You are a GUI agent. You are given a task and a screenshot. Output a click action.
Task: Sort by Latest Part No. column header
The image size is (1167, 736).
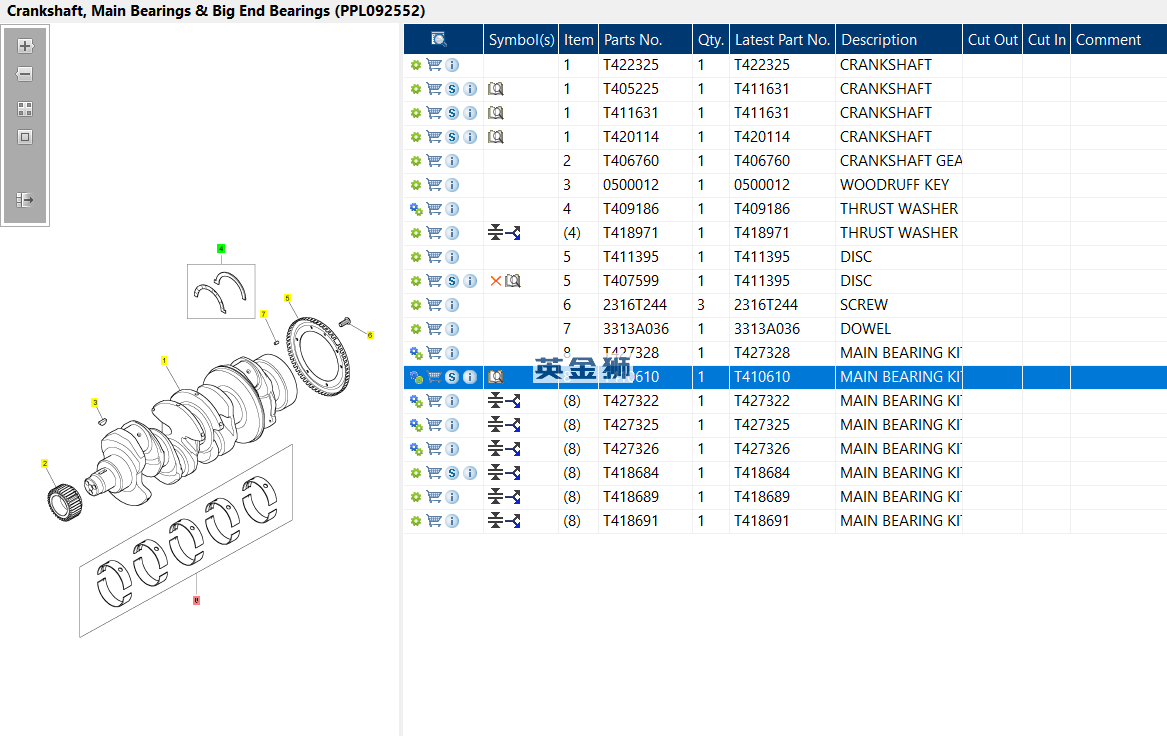click(x=782, y=39)
